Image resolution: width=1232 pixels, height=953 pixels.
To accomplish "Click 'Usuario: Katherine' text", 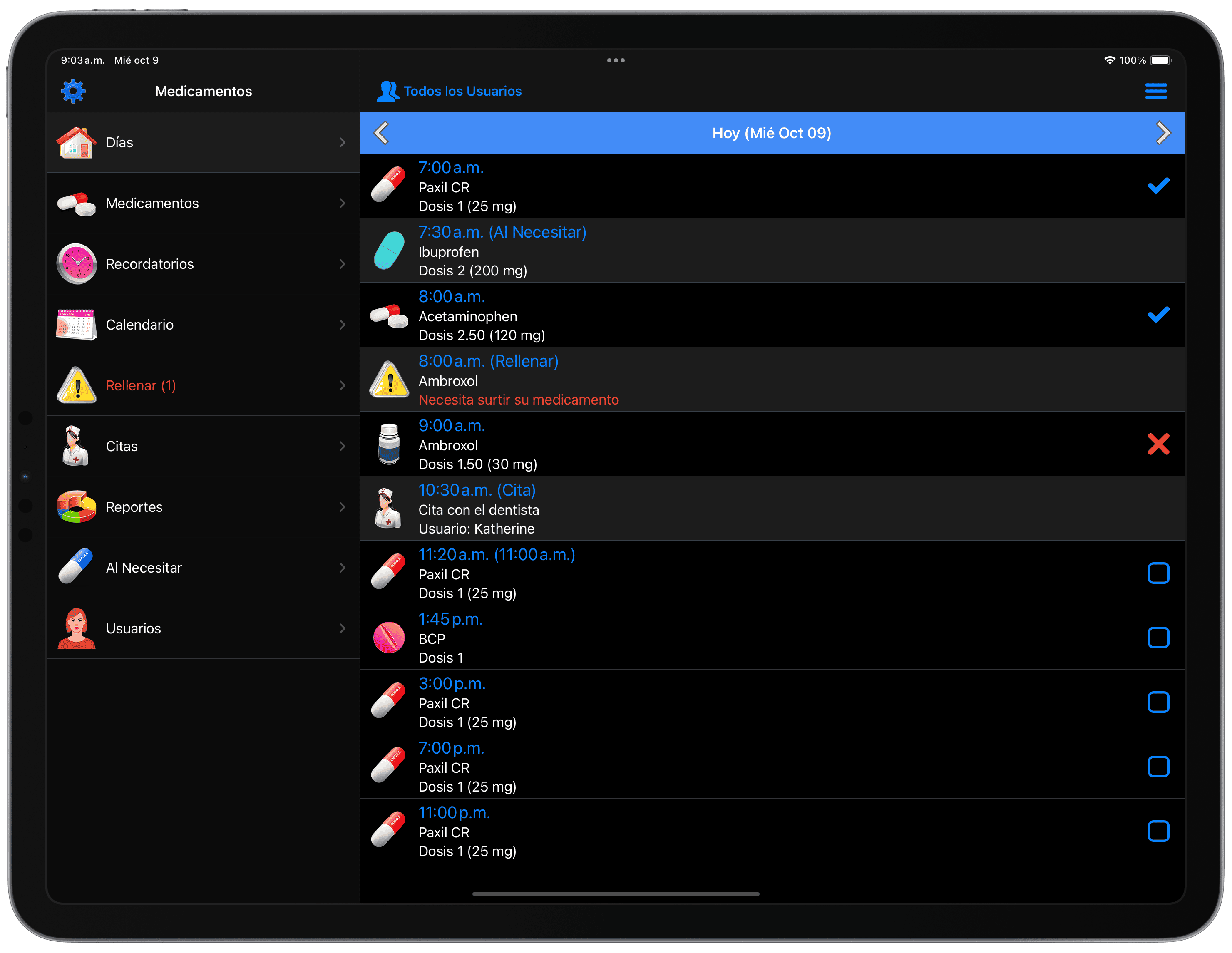I will pyautogui.click(x=477, y=529).
